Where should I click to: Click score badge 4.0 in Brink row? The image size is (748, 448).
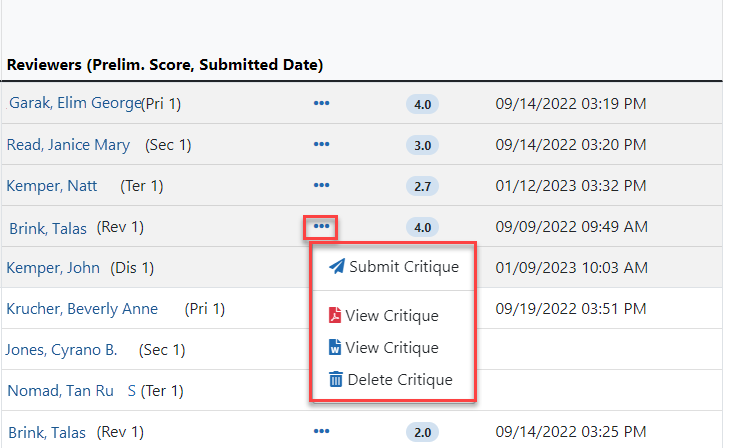[x=422, y=227]
